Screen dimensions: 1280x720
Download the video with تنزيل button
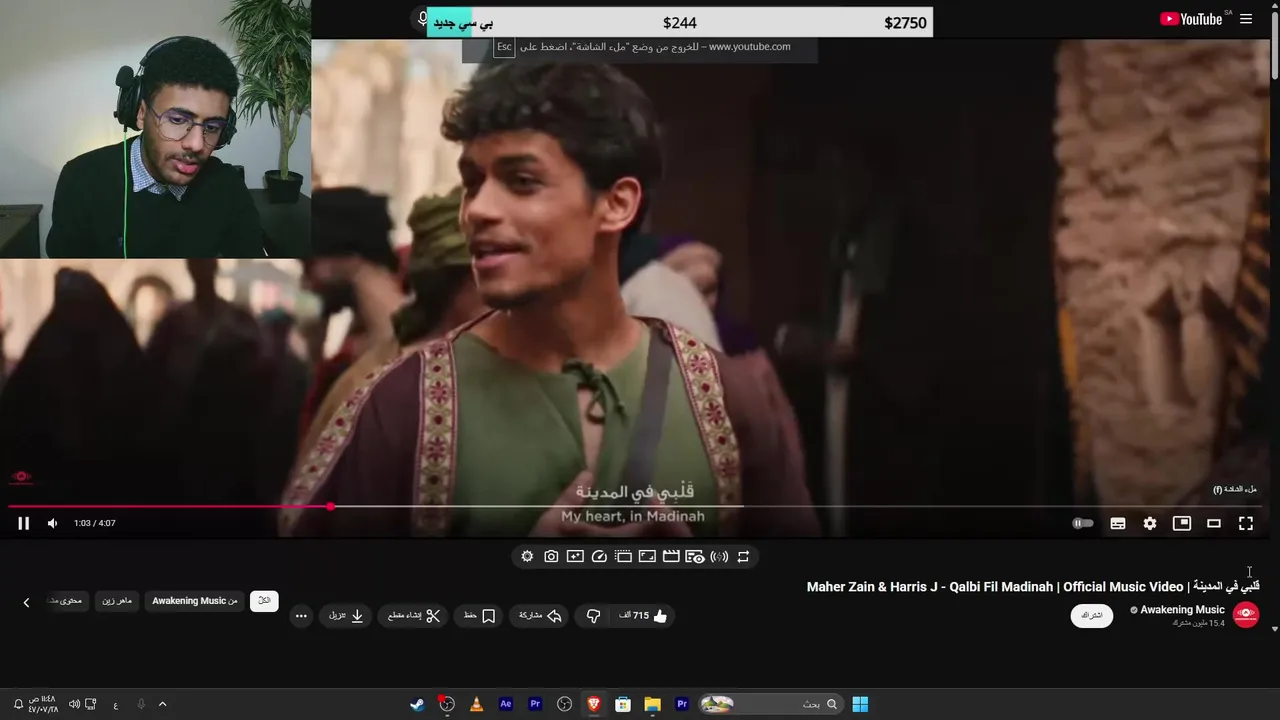[346, 616]
